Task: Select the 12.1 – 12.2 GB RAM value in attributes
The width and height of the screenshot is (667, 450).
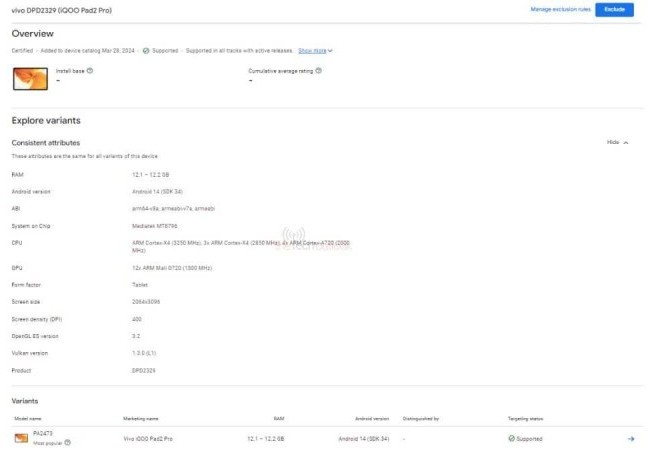Action: (x=151, y=174)
